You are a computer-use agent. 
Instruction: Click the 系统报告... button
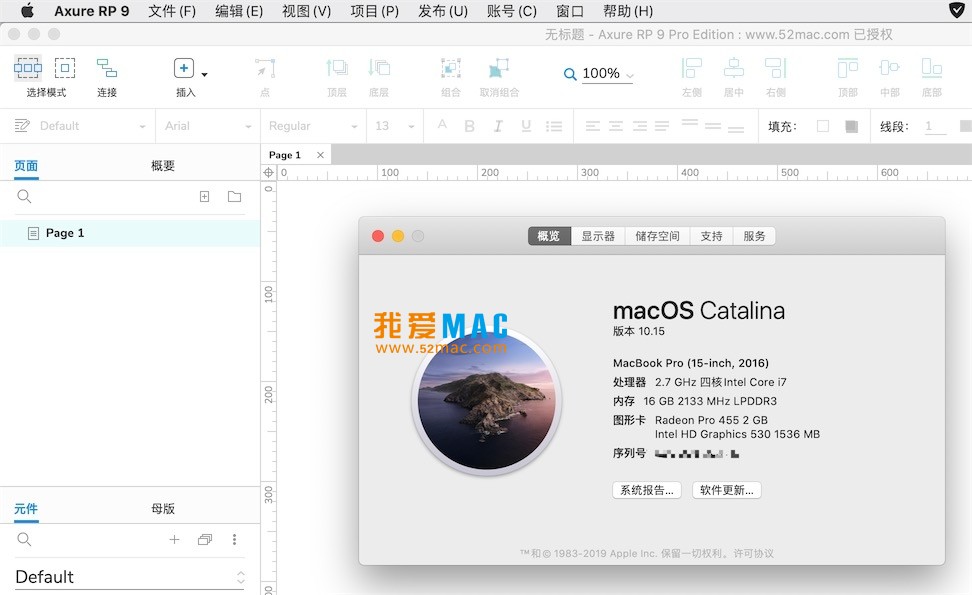pyautogui.click(x=647, y=490)
